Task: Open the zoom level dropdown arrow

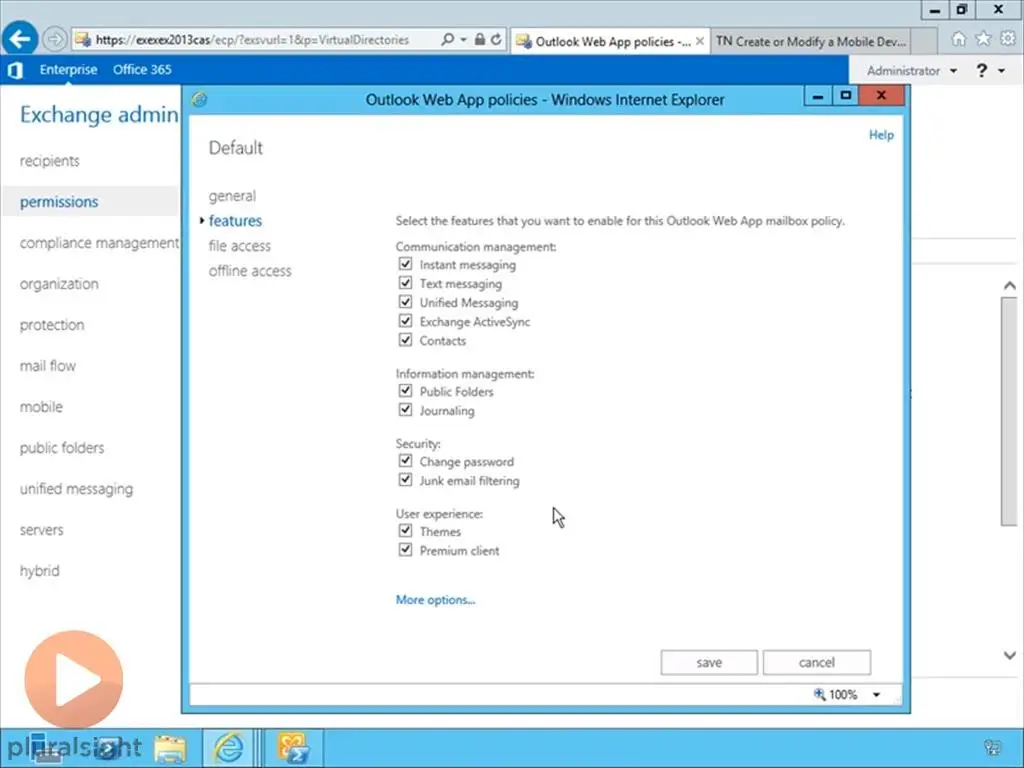Action: click(876, 695)
